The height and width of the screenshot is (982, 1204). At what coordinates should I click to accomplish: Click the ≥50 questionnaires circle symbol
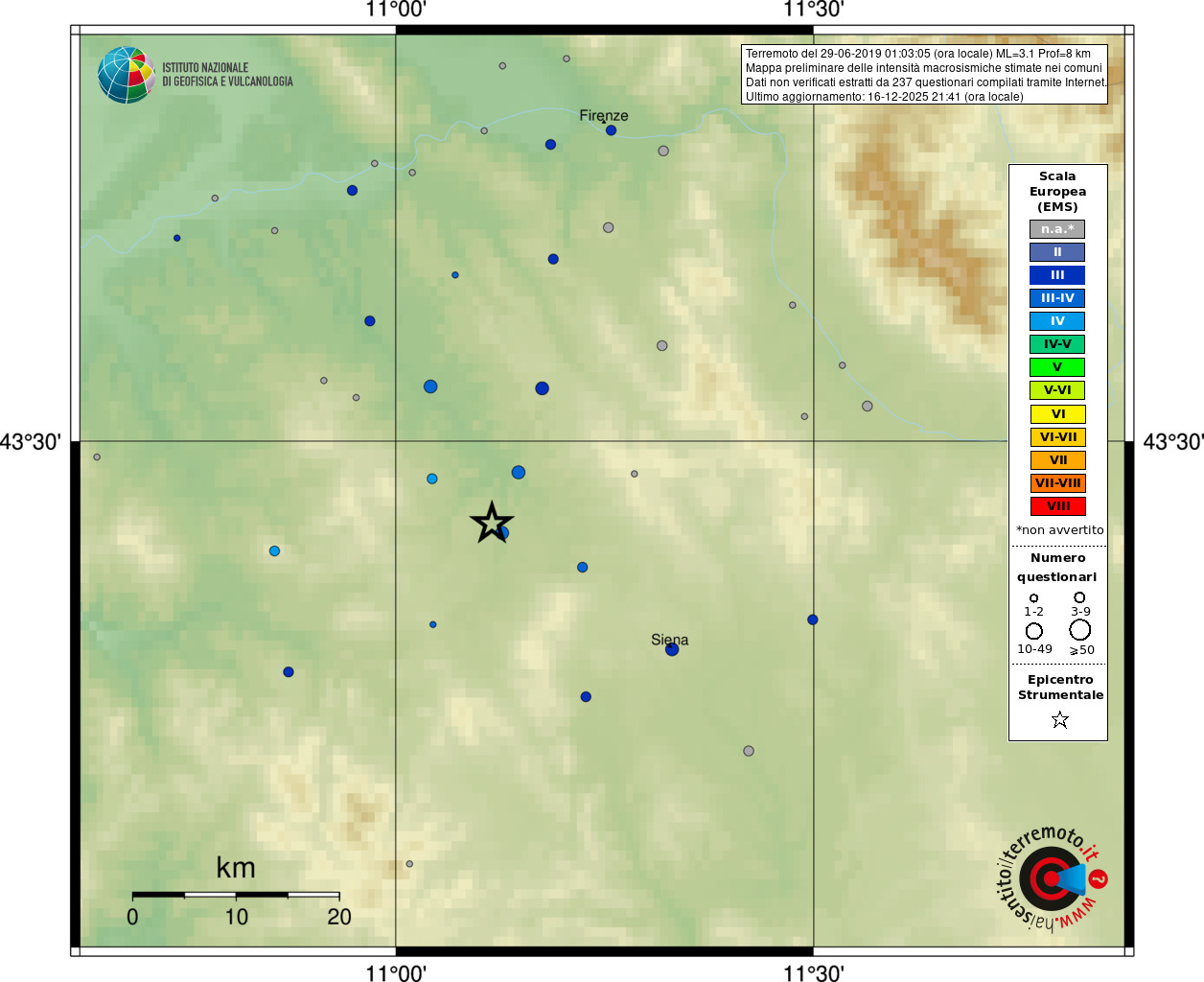(x=1080, y=630)
